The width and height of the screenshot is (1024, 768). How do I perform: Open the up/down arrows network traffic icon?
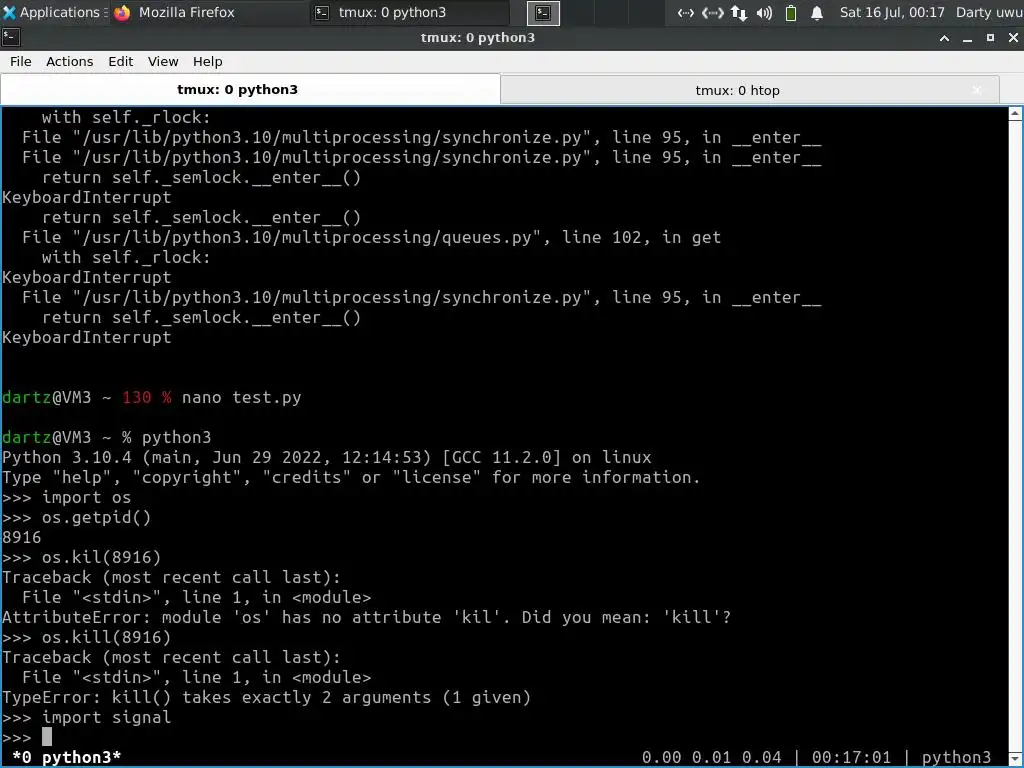click(739, 12)
